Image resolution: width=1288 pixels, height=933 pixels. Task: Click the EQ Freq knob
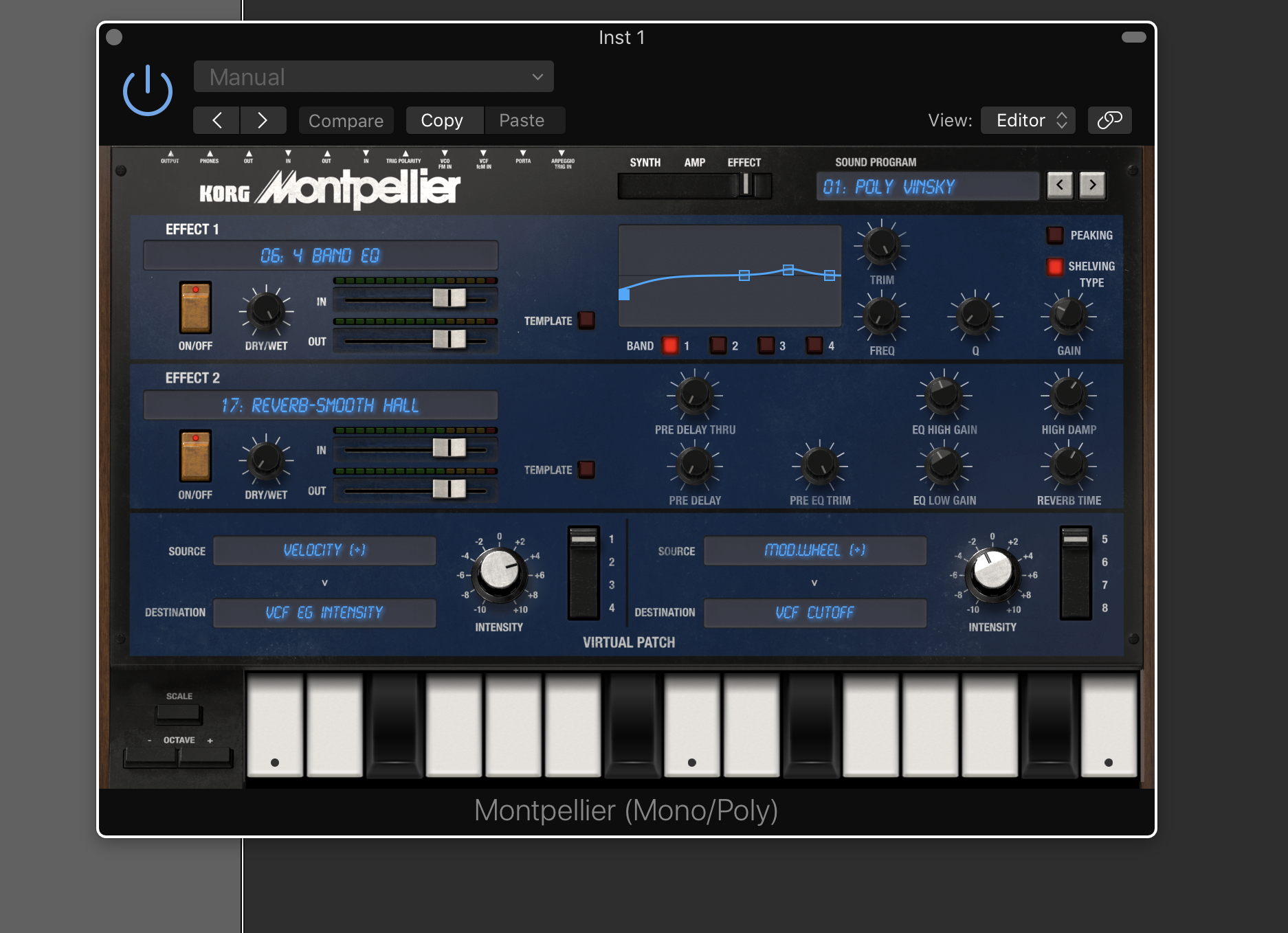[882, 315]
